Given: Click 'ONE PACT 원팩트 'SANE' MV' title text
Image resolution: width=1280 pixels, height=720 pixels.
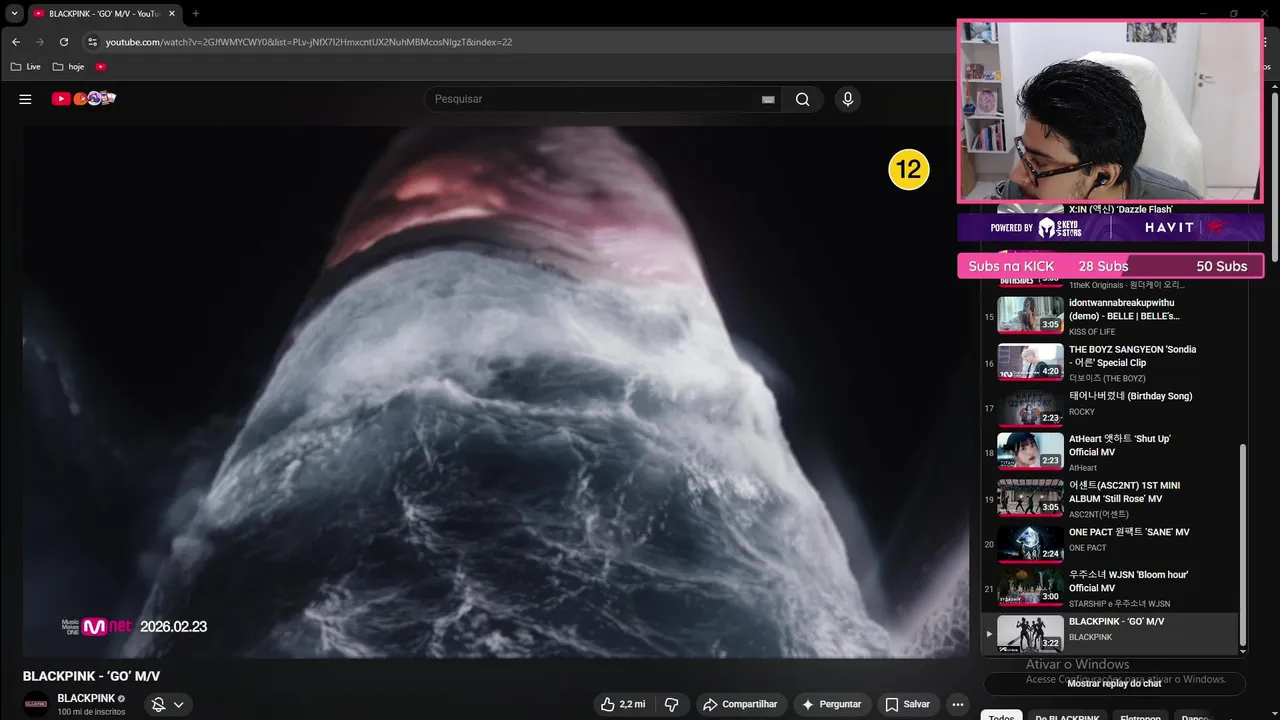Looking at the screenshot, I should click(x=1129, y=532).
